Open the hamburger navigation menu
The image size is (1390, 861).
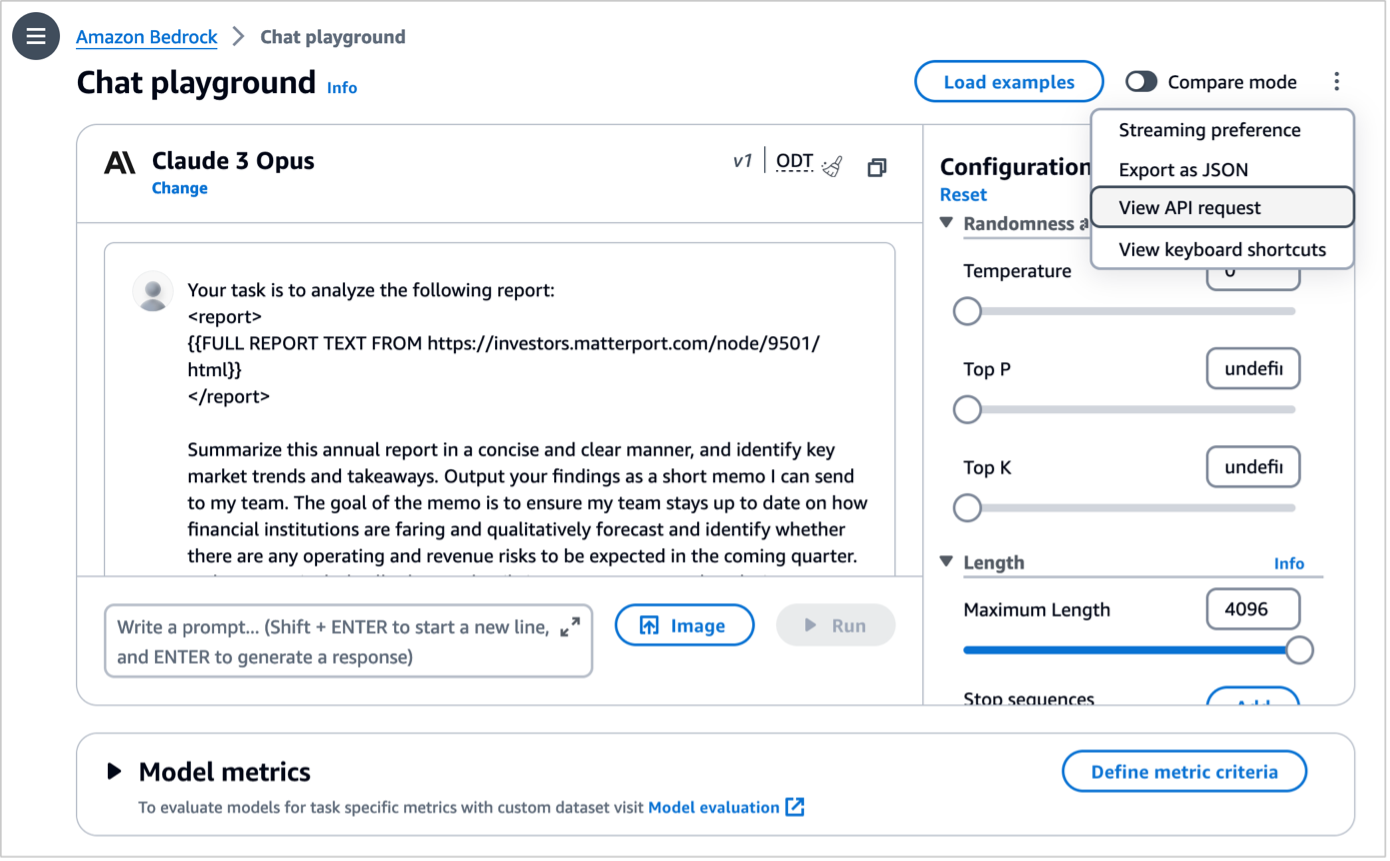click(36, 36)
